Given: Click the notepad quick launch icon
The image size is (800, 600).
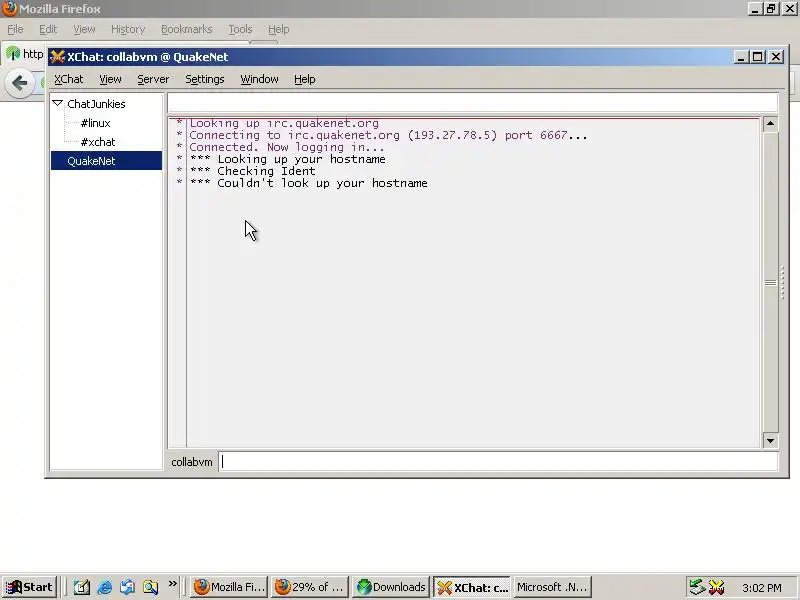Looking at the screenshot, I should (82, 587).
